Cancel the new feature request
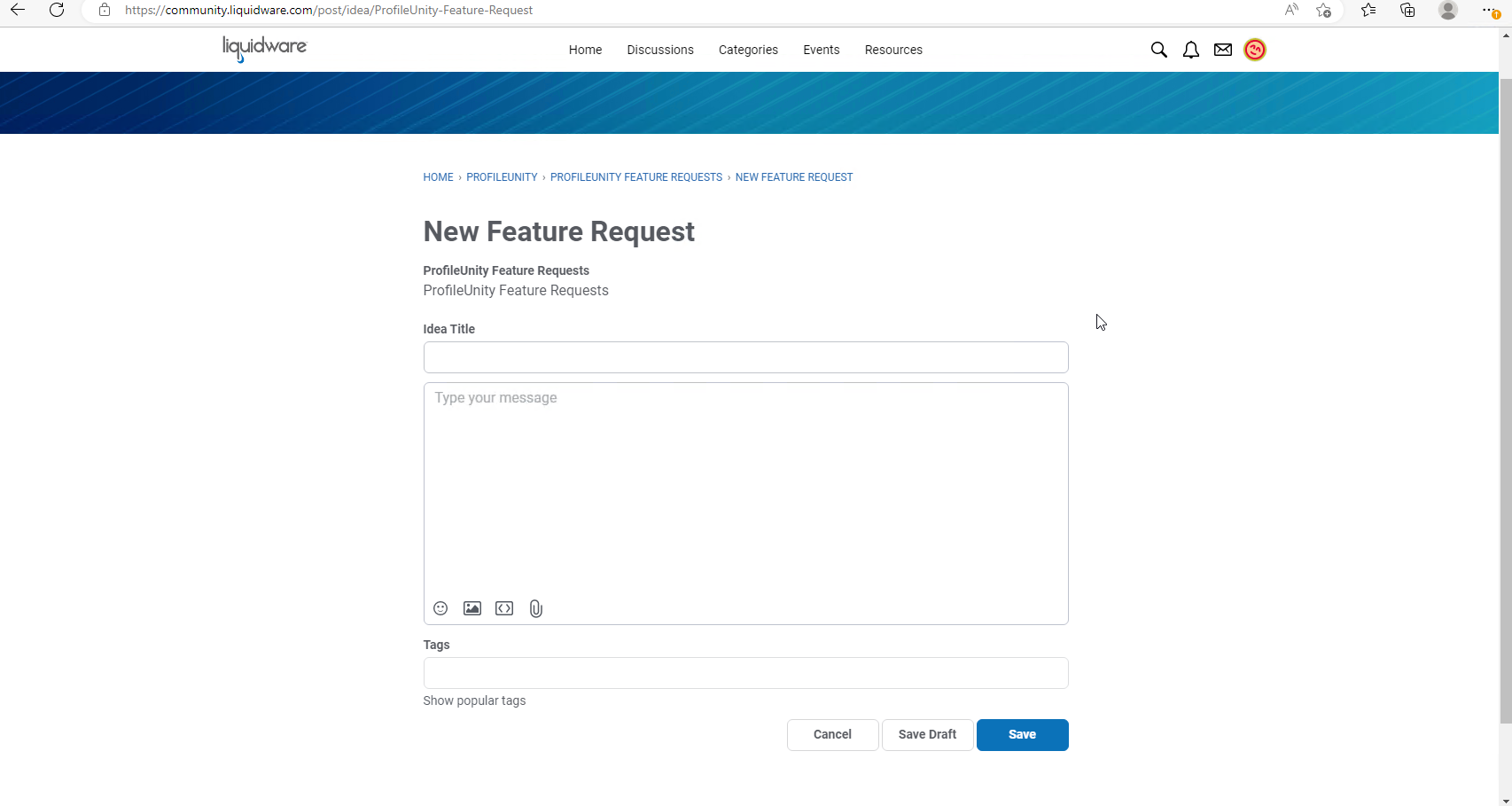Viewport: 1512px width, 806px height. 832,734
